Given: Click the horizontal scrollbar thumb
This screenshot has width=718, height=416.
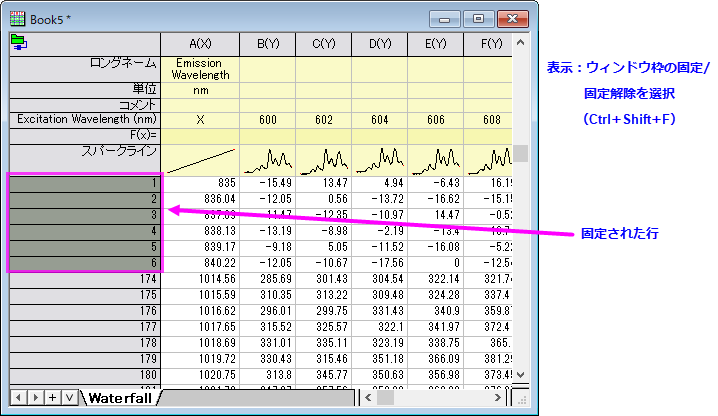Looking at the screenshot, I should [x=385, y=398].
